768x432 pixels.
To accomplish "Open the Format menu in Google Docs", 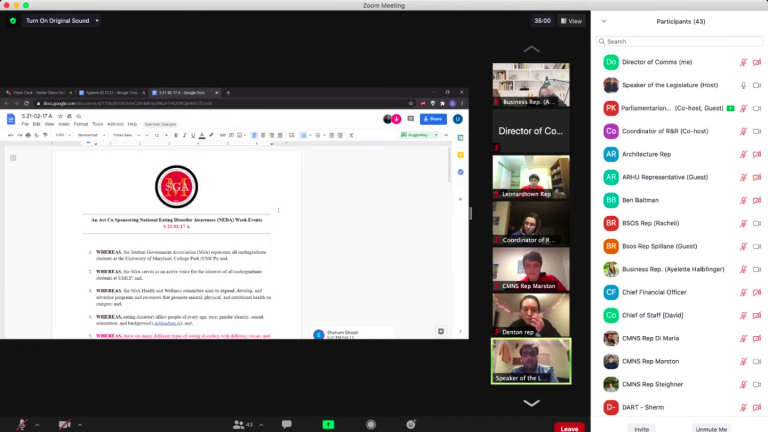I will [80, 124].
